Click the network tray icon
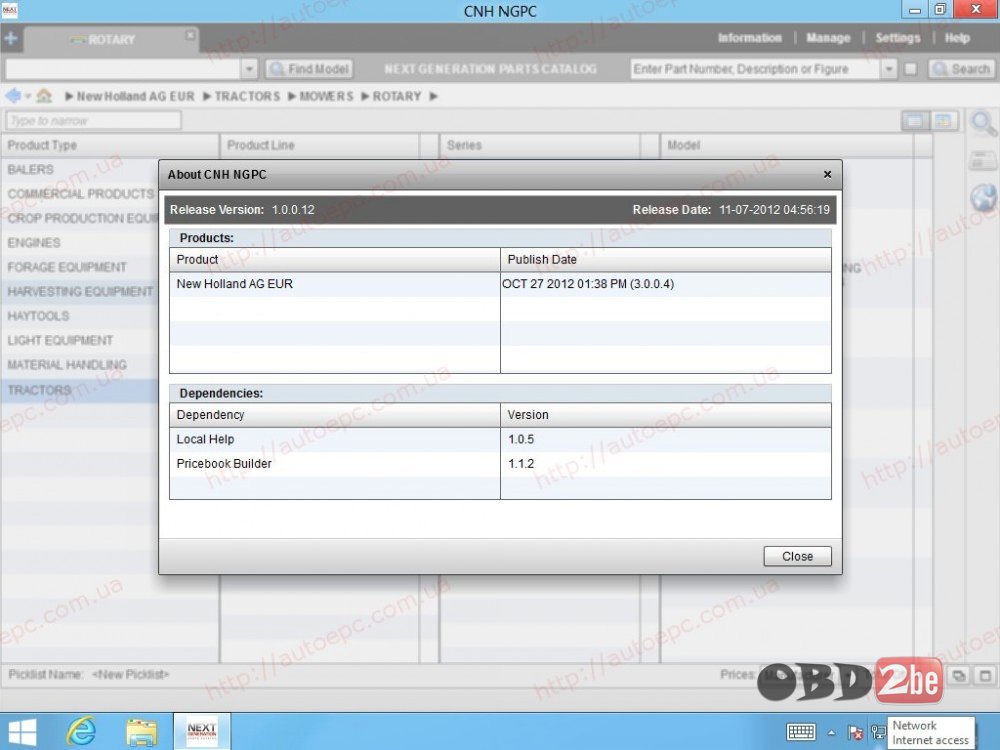The width and height of the screenshot is (1000, 750). click(x=878, y=732)
